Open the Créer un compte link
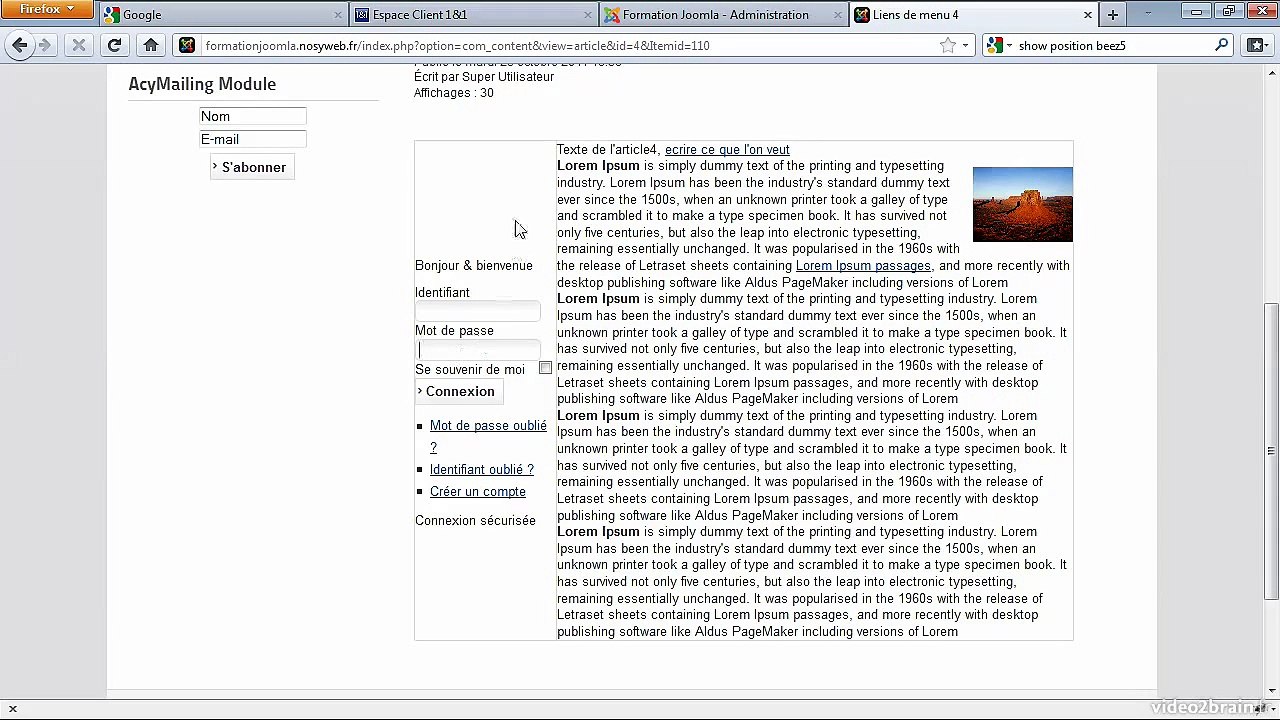1280x720 pixels. 478,491
